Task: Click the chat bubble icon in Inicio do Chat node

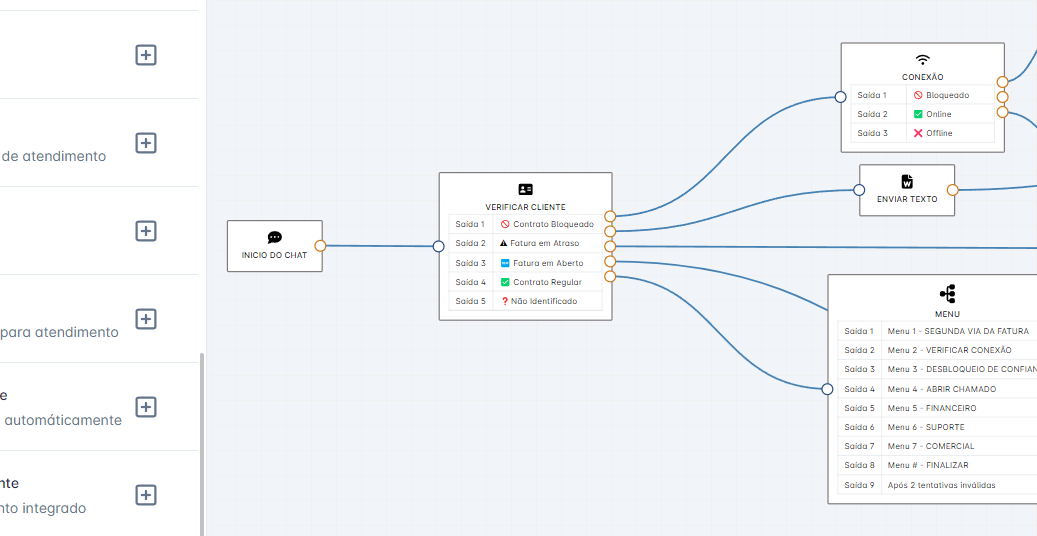Action: point(275,238)
